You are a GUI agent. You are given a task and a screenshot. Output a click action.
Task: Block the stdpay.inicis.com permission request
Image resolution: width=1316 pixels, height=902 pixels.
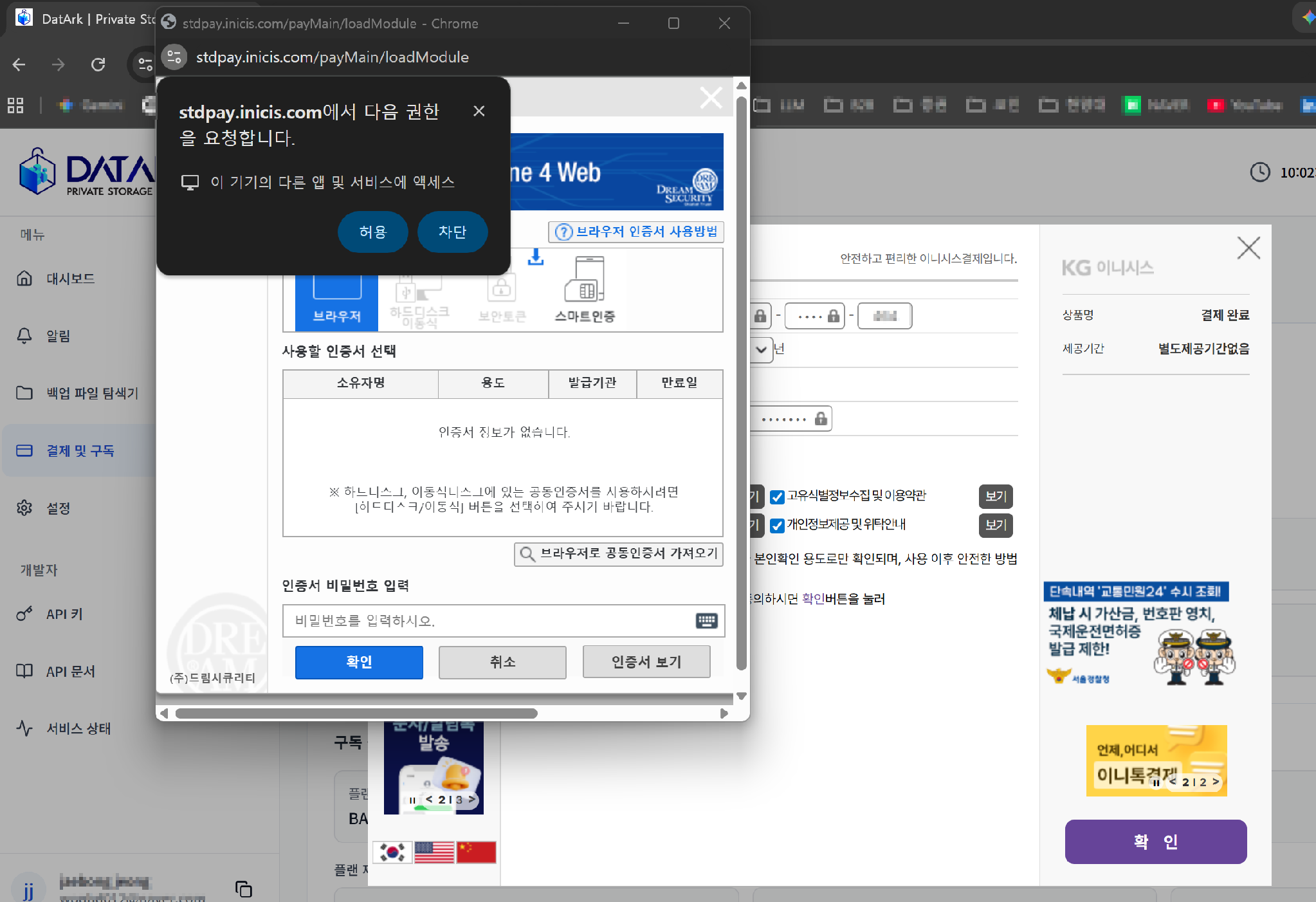[452, 232]
